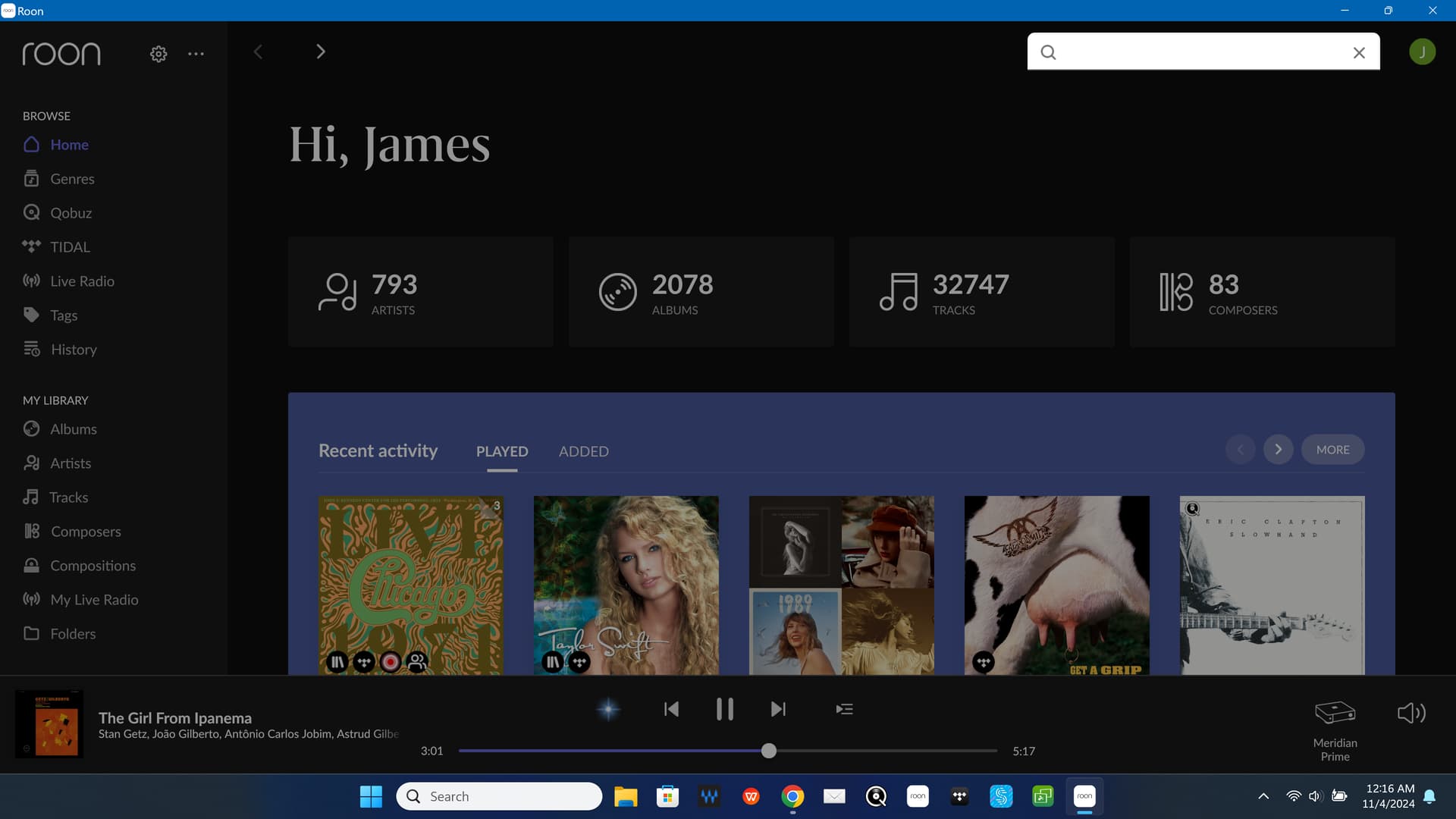This screenshot has width=1456, height=819.
Task: Switch to the PLAYED tab
Action: tap(502, 451)
